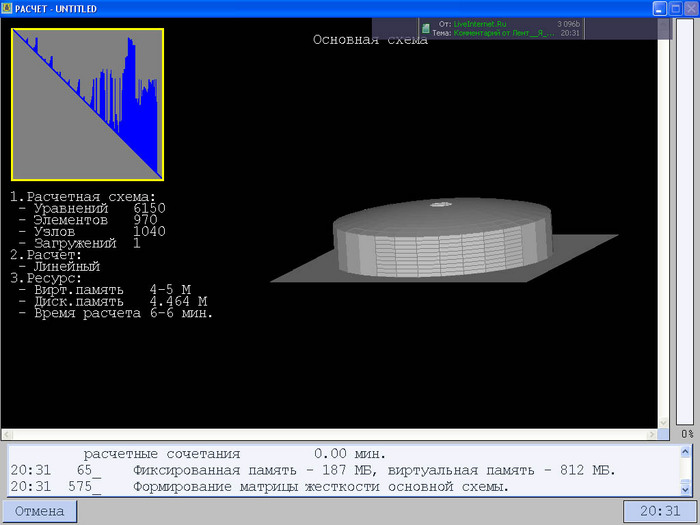Click the Формирование матрицы жесткости log line
The width and height of the screenshot is (700, 525).
pos(260,487)
